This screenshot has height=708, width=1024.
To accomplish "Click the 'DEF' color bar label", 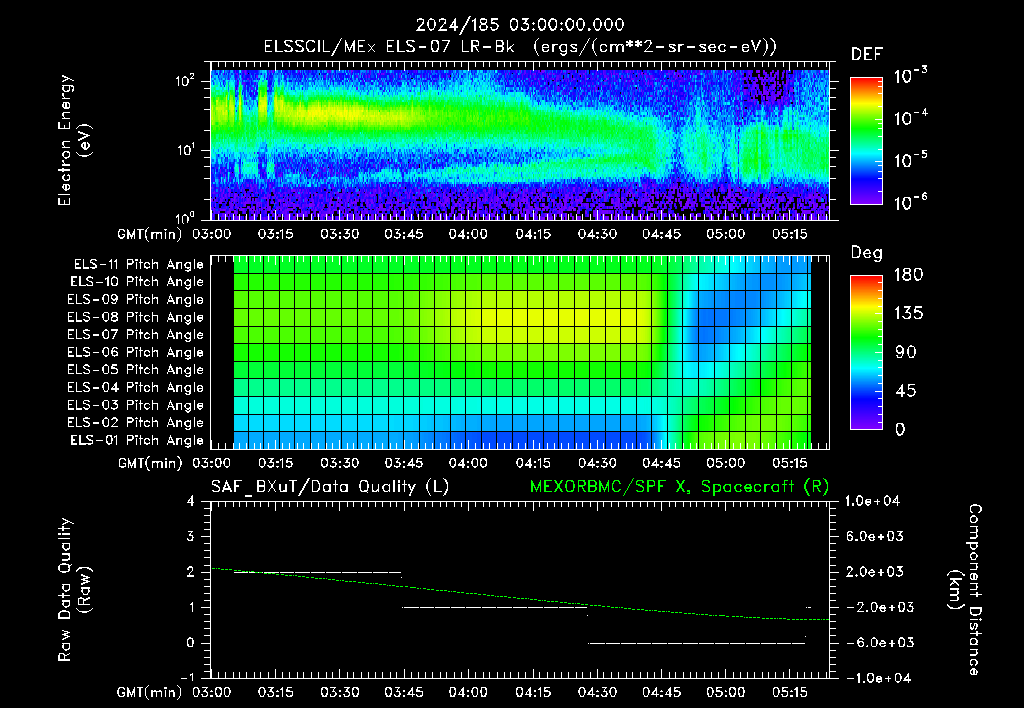I will coord(866,54).
